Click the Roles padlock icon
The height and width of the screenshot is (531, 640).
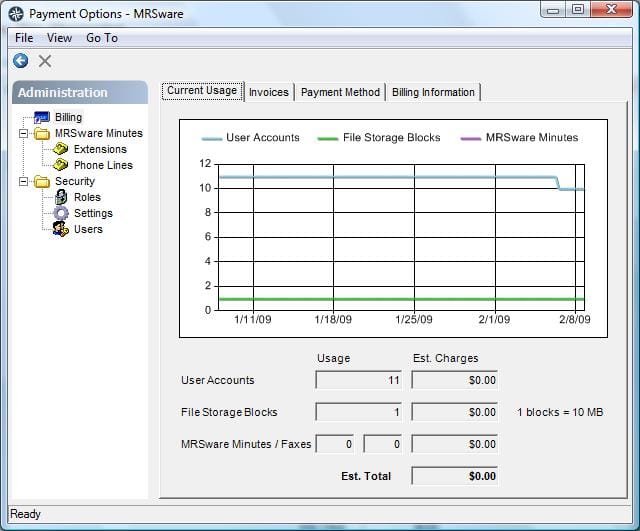click(x=61, y=197)
